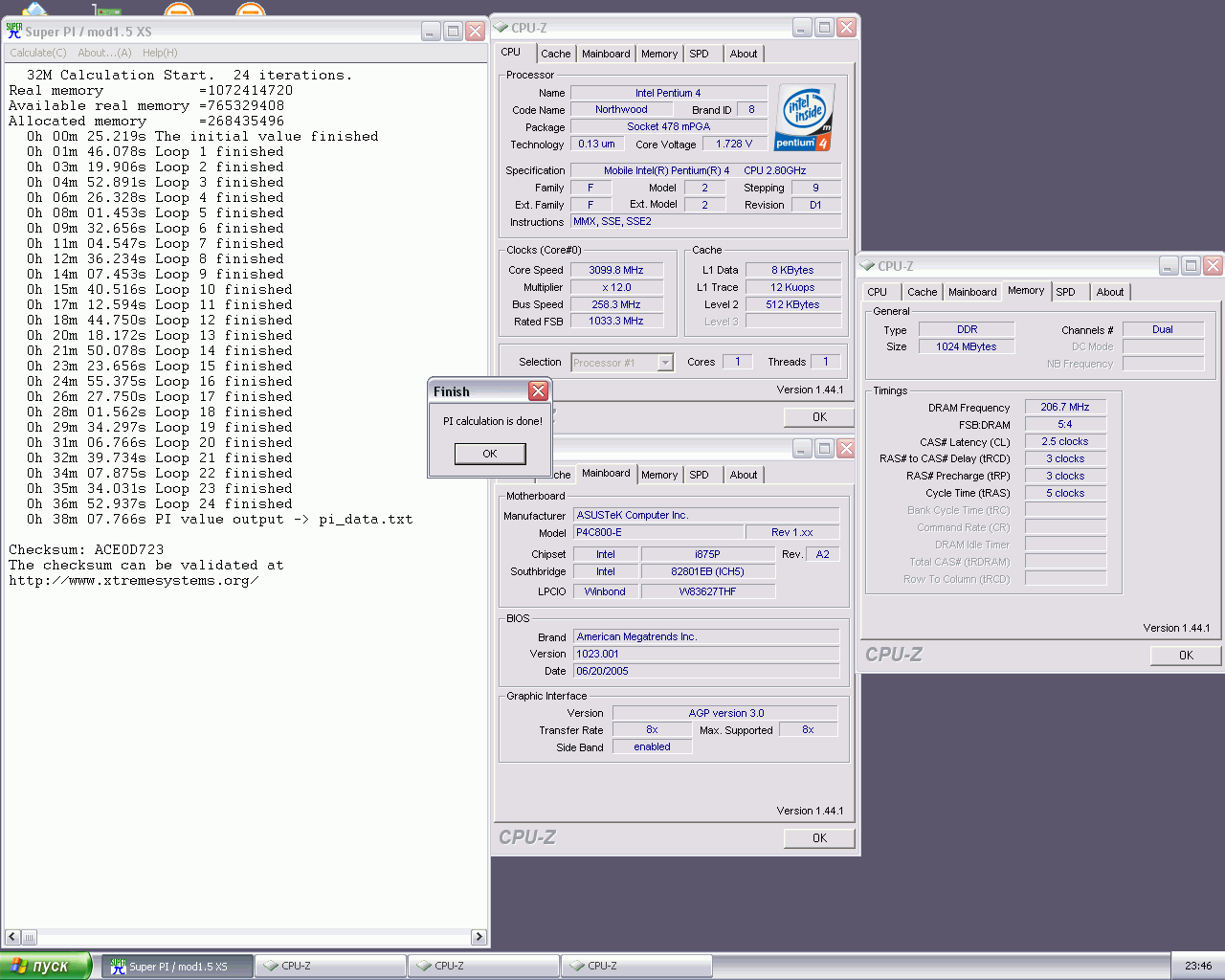The width and height of the screenshot is (1225, 980).
Task: Open the Calculate(C) menu
Action: point(38,53)
